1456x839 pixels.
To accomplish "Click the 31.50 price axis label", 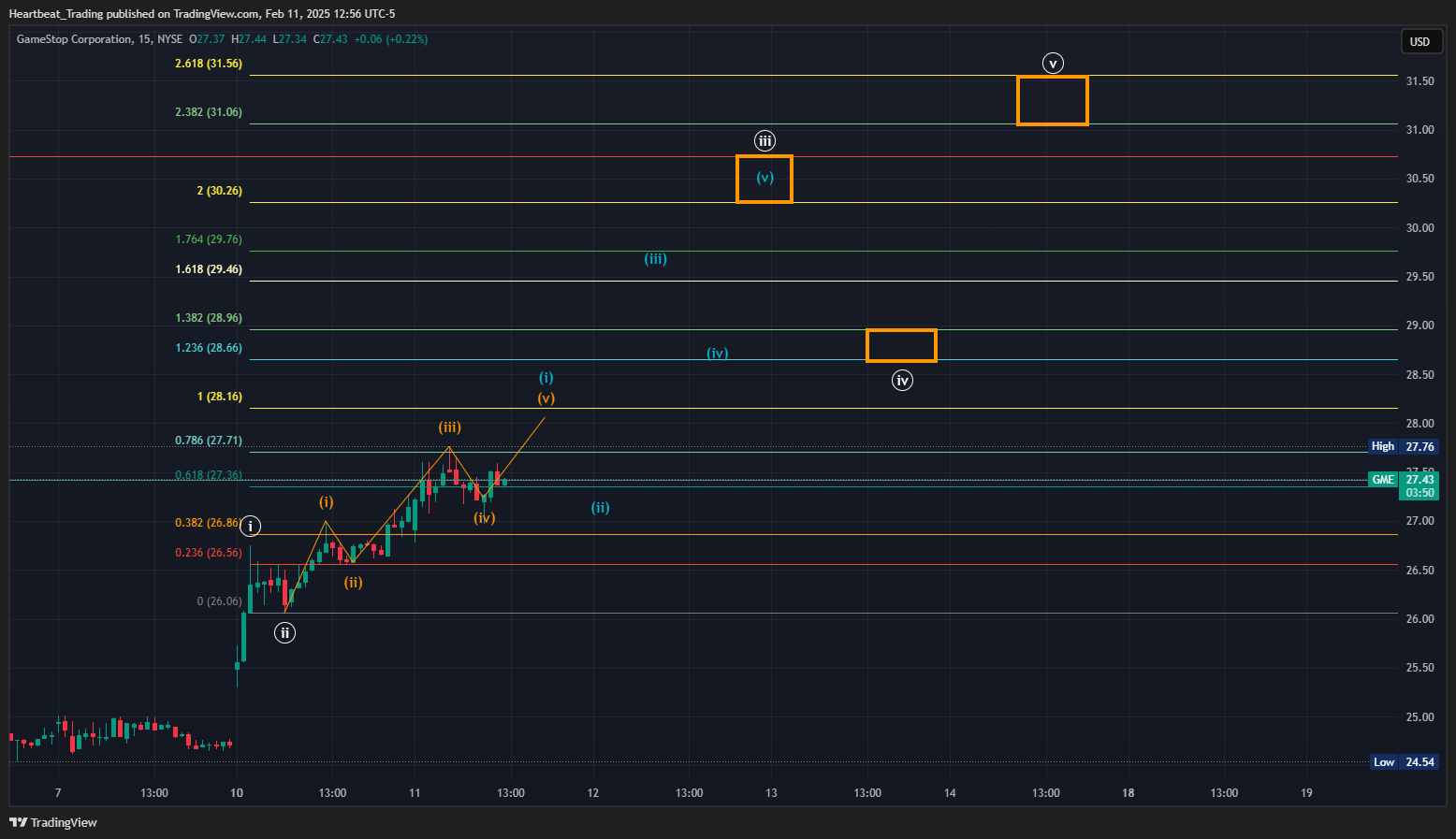I will 1420,81.
